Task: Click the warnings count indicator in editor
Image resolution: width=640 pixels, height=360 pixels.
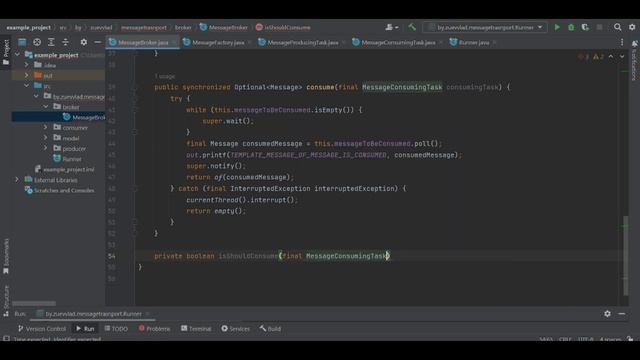Action: click(x=598, y=57)
